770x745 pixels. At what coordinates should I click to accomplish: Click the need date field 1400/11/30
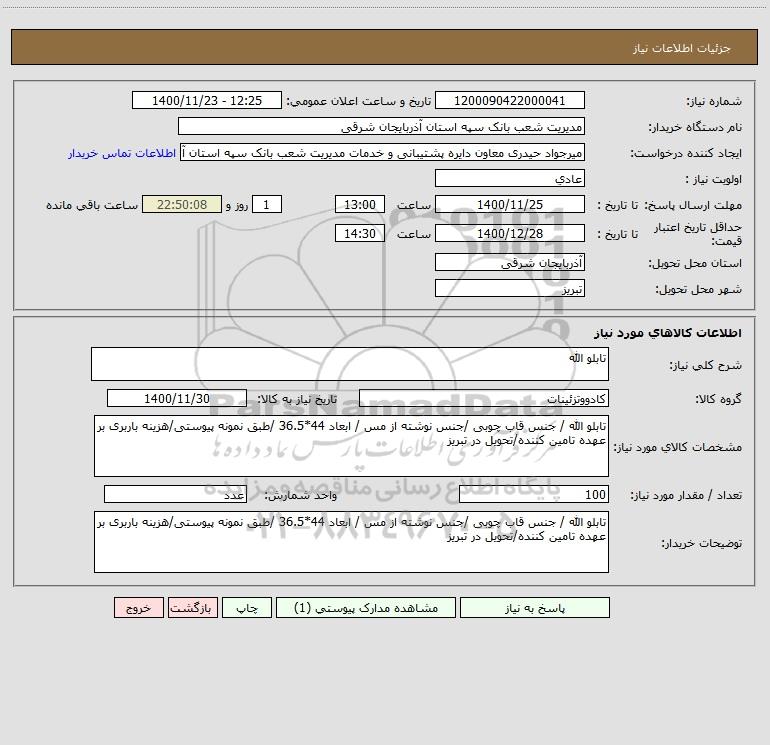coord(177,398)
